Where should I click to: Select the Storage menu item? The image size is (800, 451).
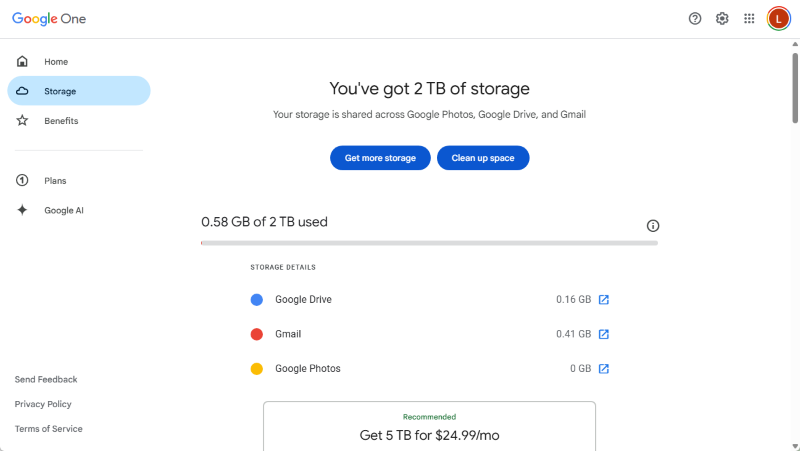click(x=79, y=91)
